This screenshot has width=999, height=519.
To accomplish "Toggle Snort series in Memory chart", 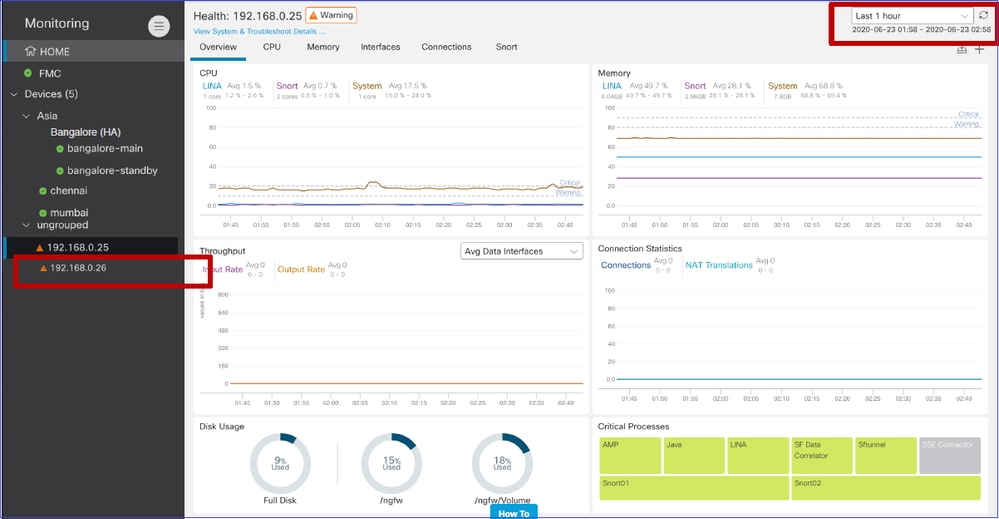I will point(695,86).
